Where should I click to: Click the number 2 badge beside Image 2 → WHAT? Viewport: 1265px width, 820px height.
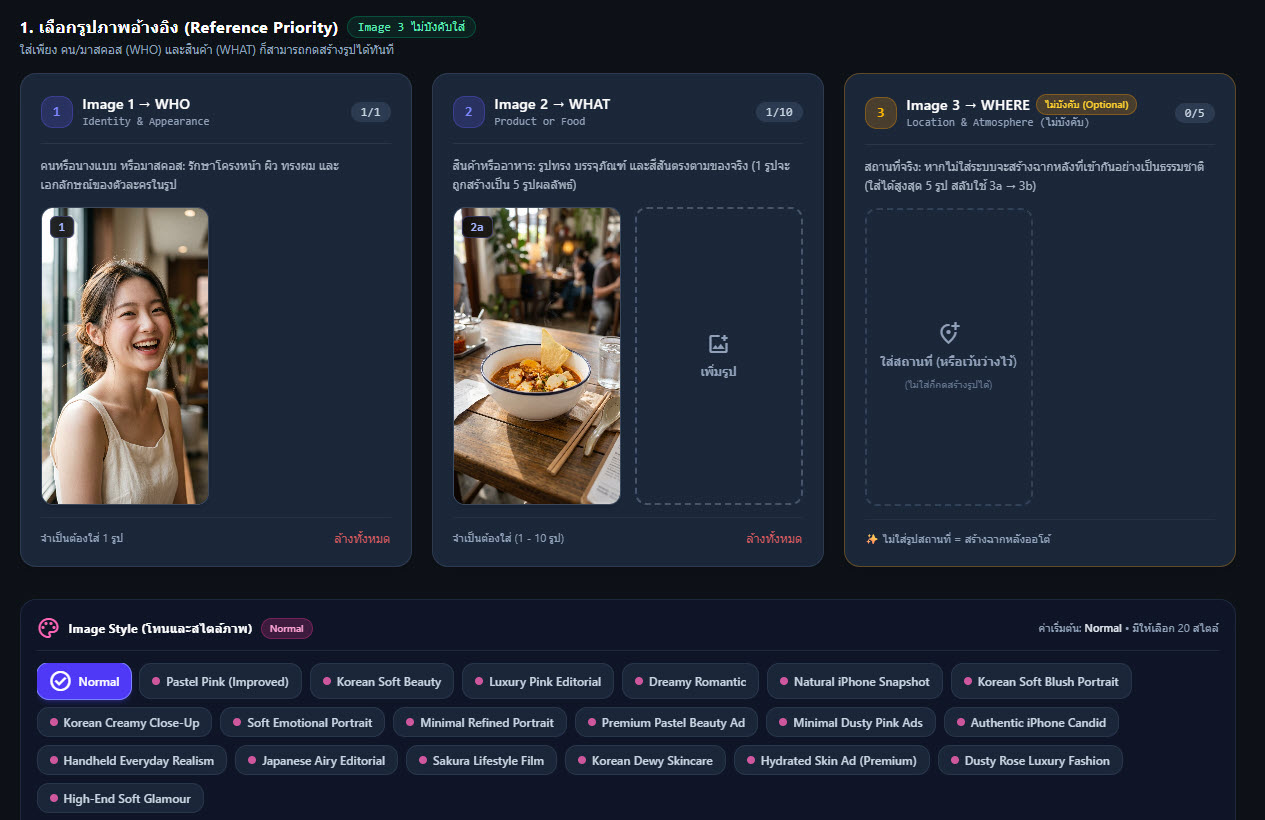(469, 112)
